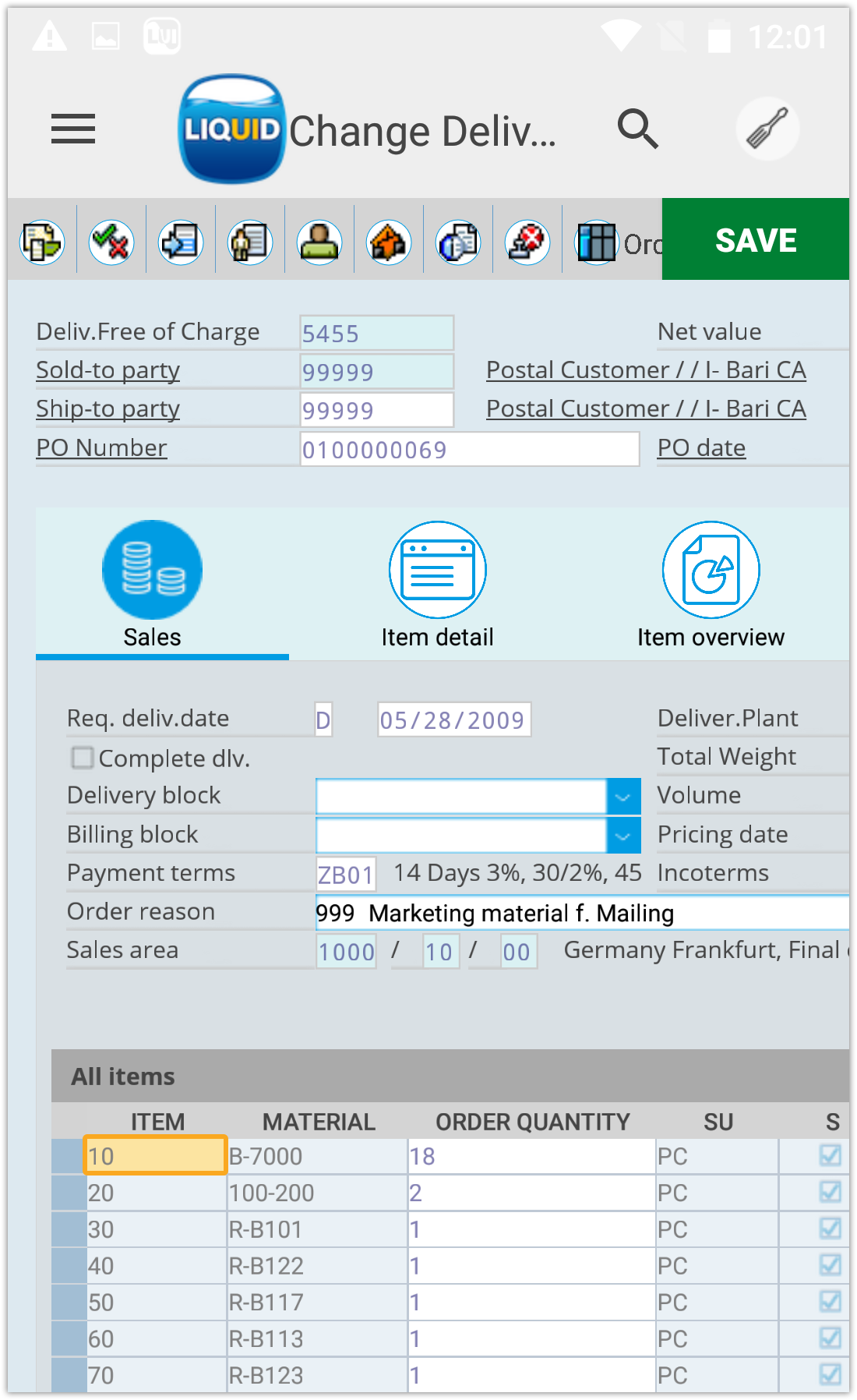The height and width of the screenshot is (1400, 857).
Task: Tap the search magnifier icon
Action: [637, 129]
